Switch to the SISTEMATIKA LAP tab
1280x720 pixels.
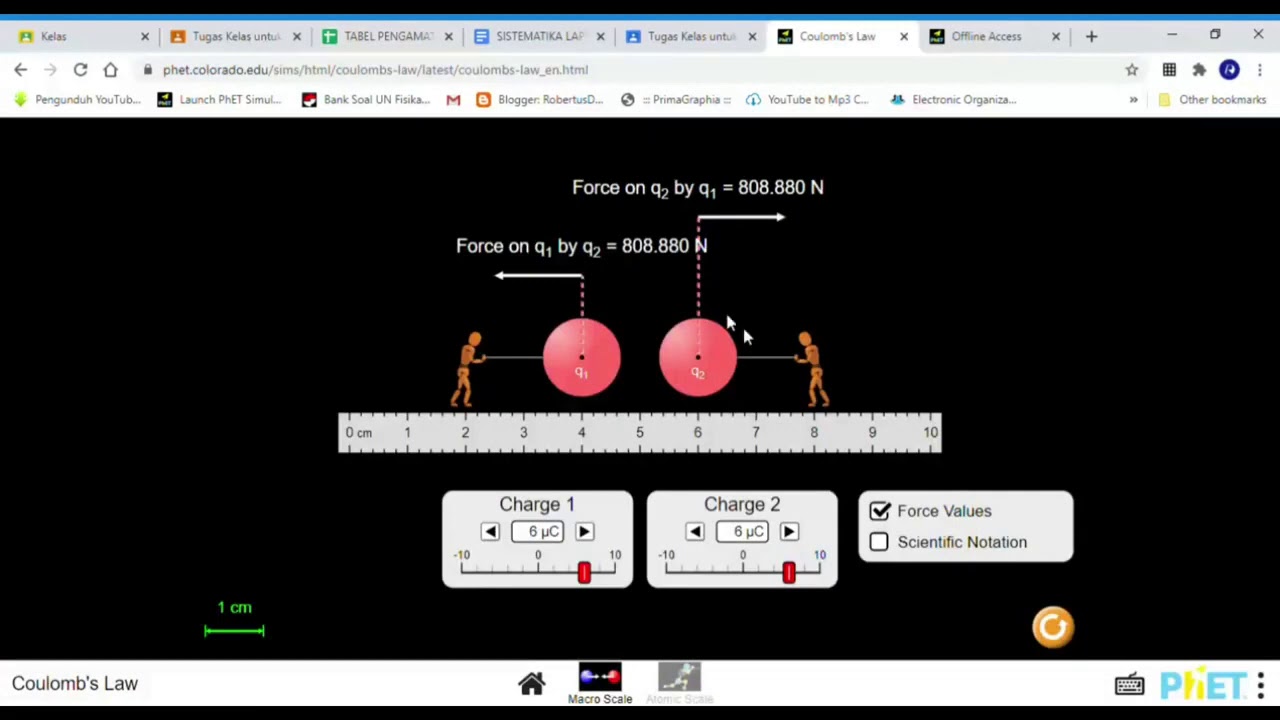(539, 36)
